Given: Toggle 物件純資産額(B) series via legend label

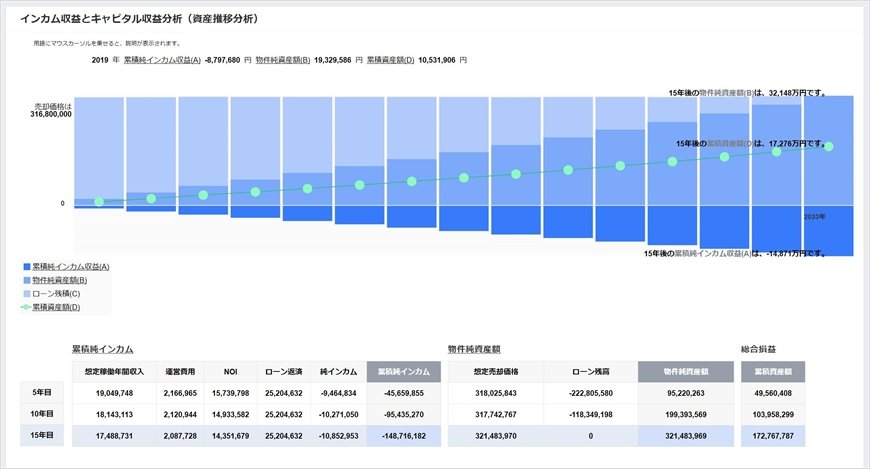Looking at the screenshot, I should coord(61,281).
